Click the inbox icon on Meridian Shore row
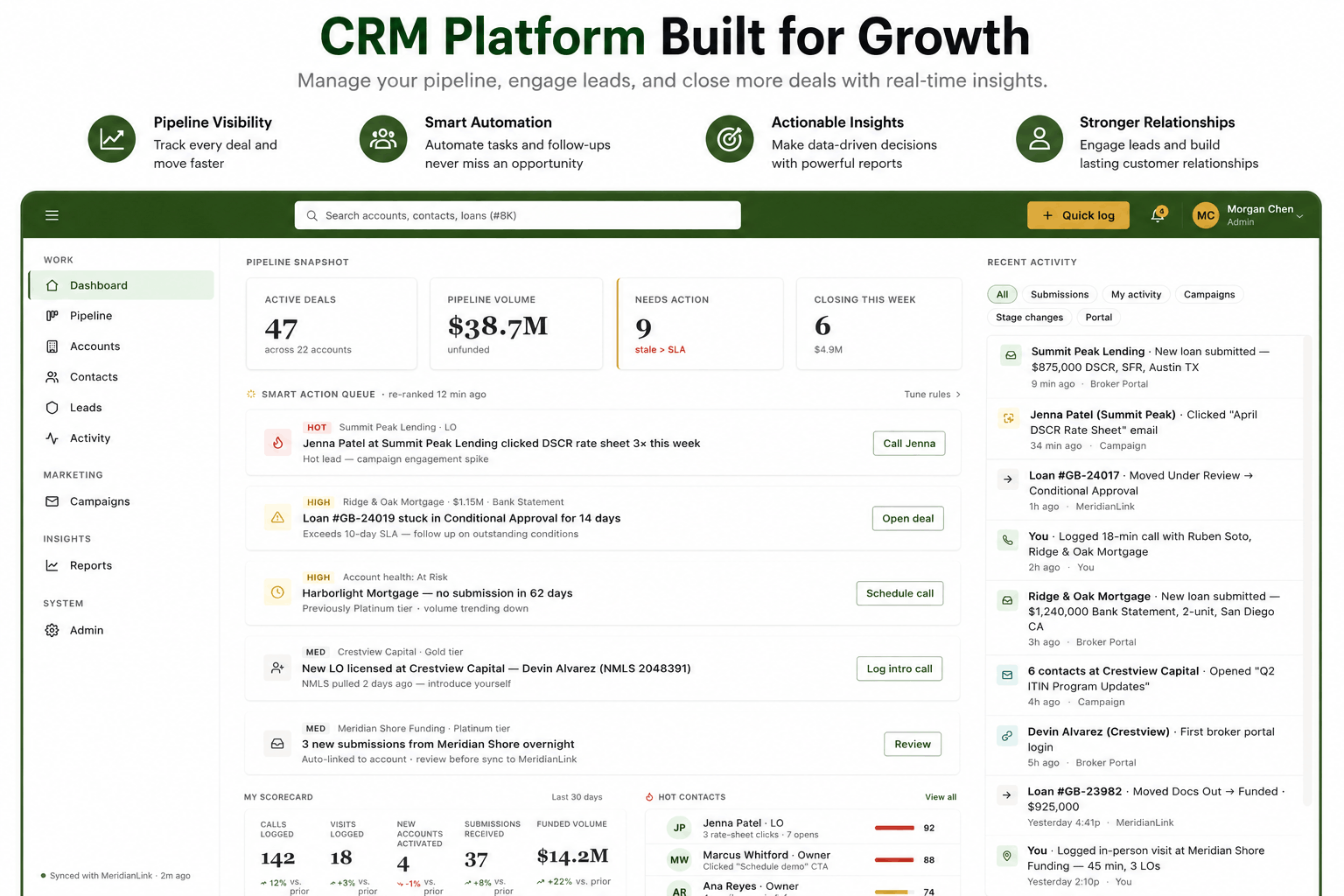This screenshot has width=1344, height=896. [x=277, y=744]
